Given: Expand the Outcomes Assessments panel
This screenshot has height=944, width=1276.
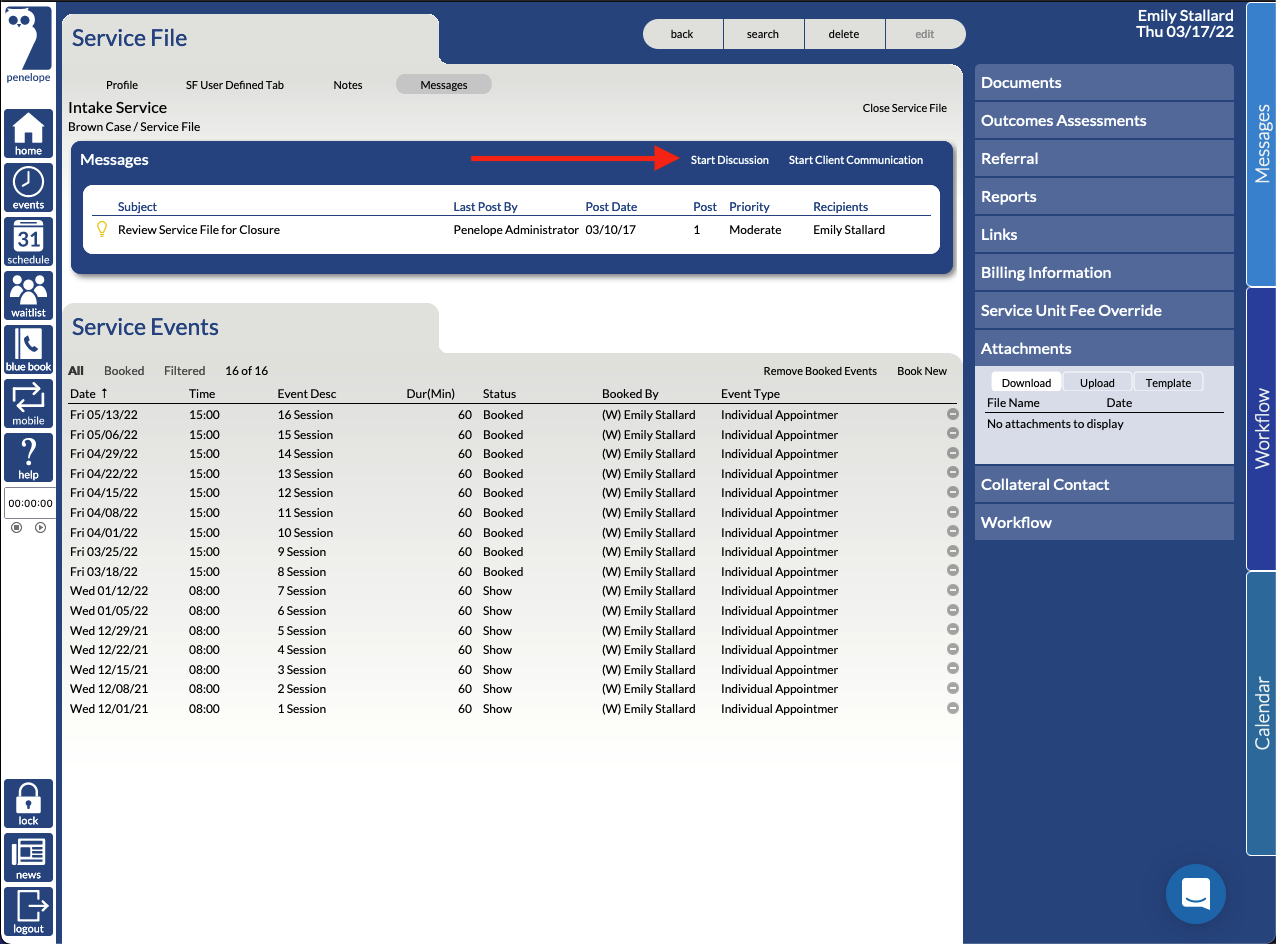Looking at the screenshot, I should tap(1104, 121).
